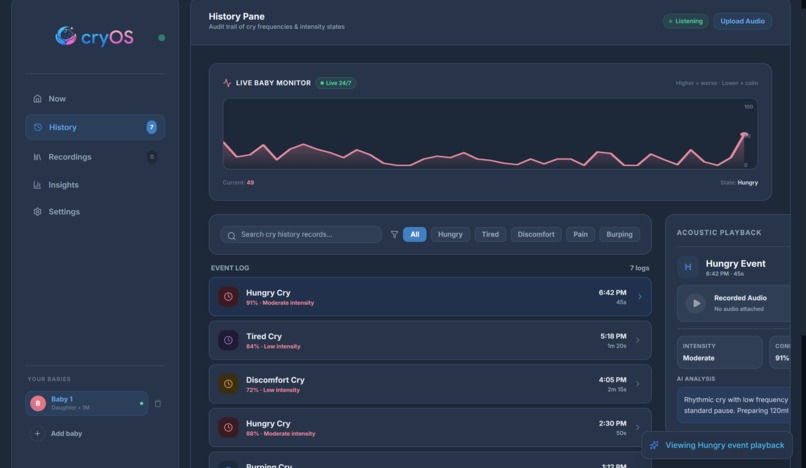Filter the event log by Tired
Screen dimensions: 806x468
click(490, 235)
